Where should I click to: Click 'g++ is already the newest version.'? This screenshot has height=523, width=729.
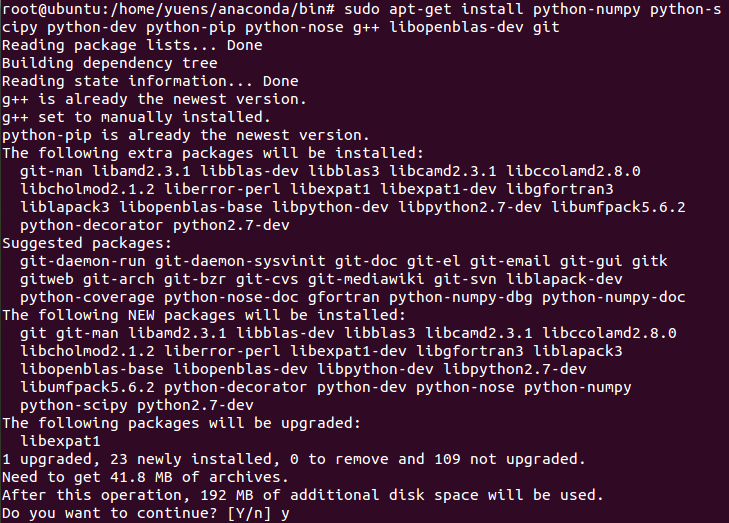coord(154,99)
